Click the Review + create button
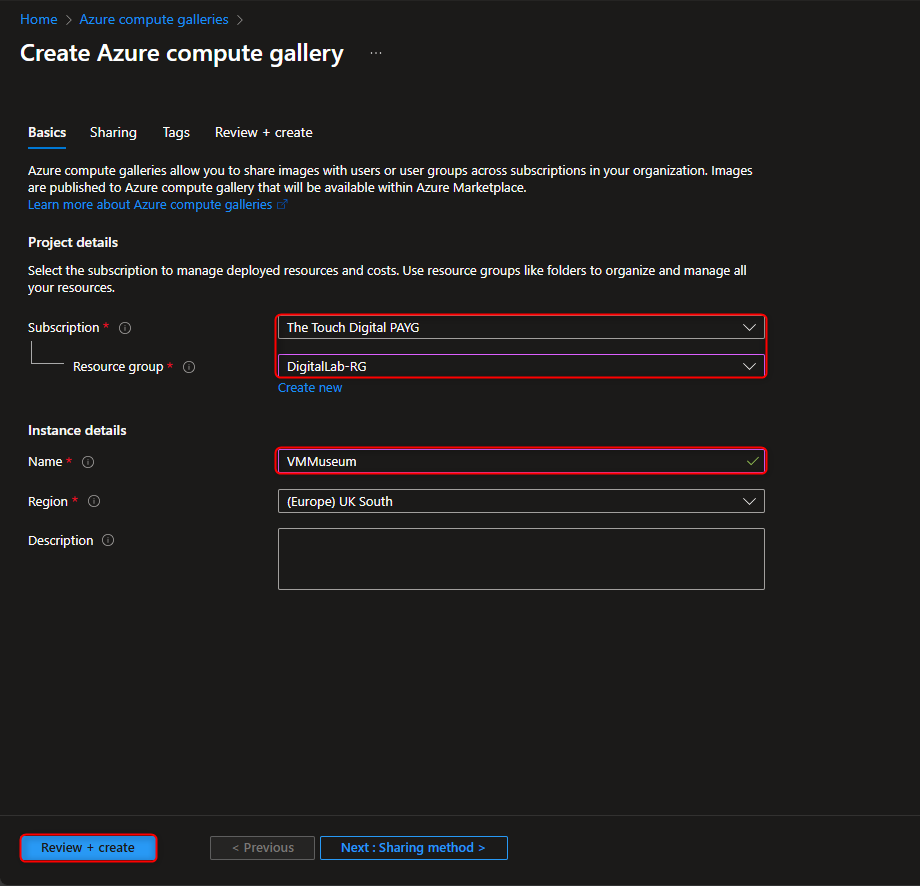The width and height of the screenshot is (920, 886). tap(88, 847)
